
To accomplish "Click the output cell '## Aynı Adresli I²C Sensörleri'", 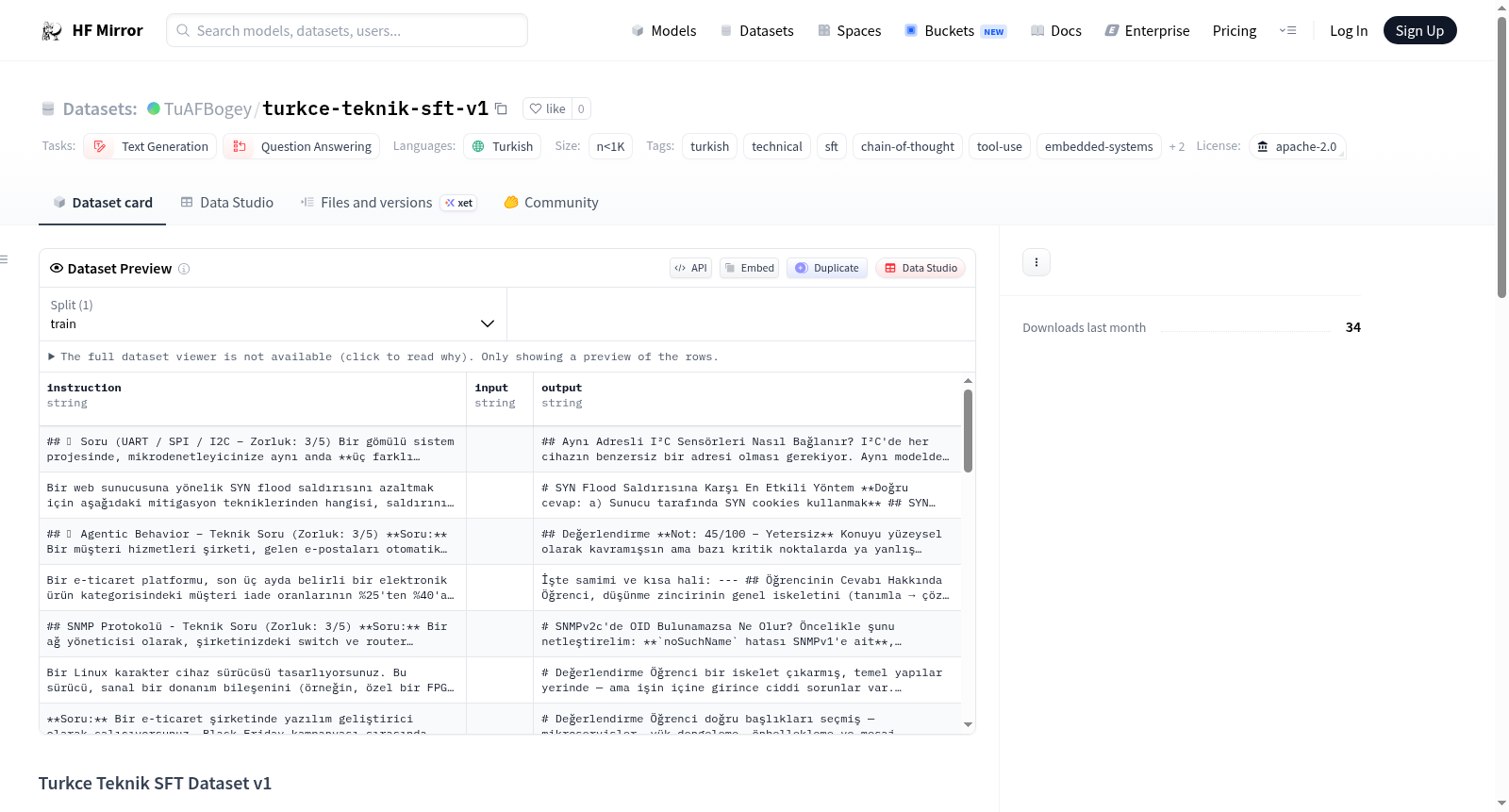I will tap(747, 449).
